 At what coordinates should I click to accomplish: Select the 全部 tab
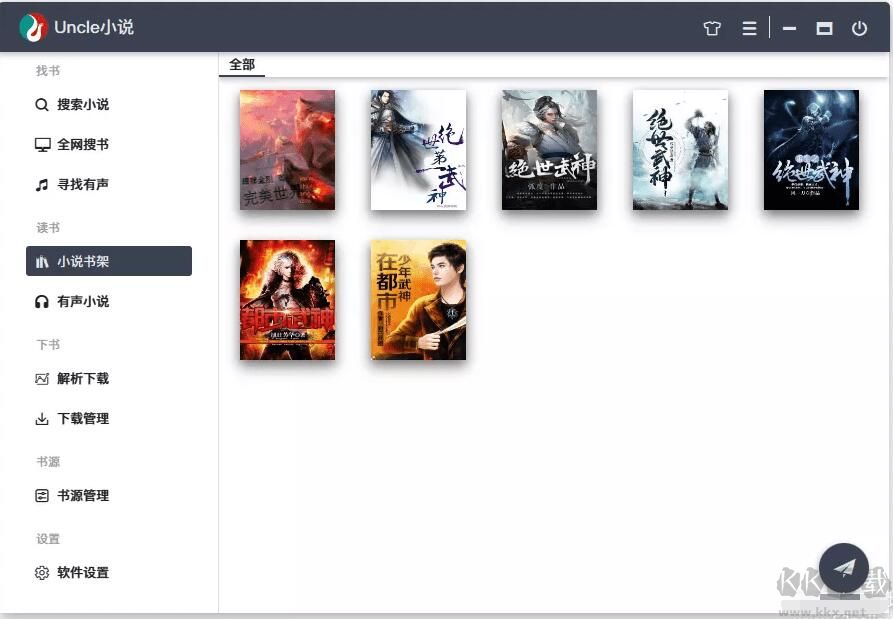pos(242,64)
